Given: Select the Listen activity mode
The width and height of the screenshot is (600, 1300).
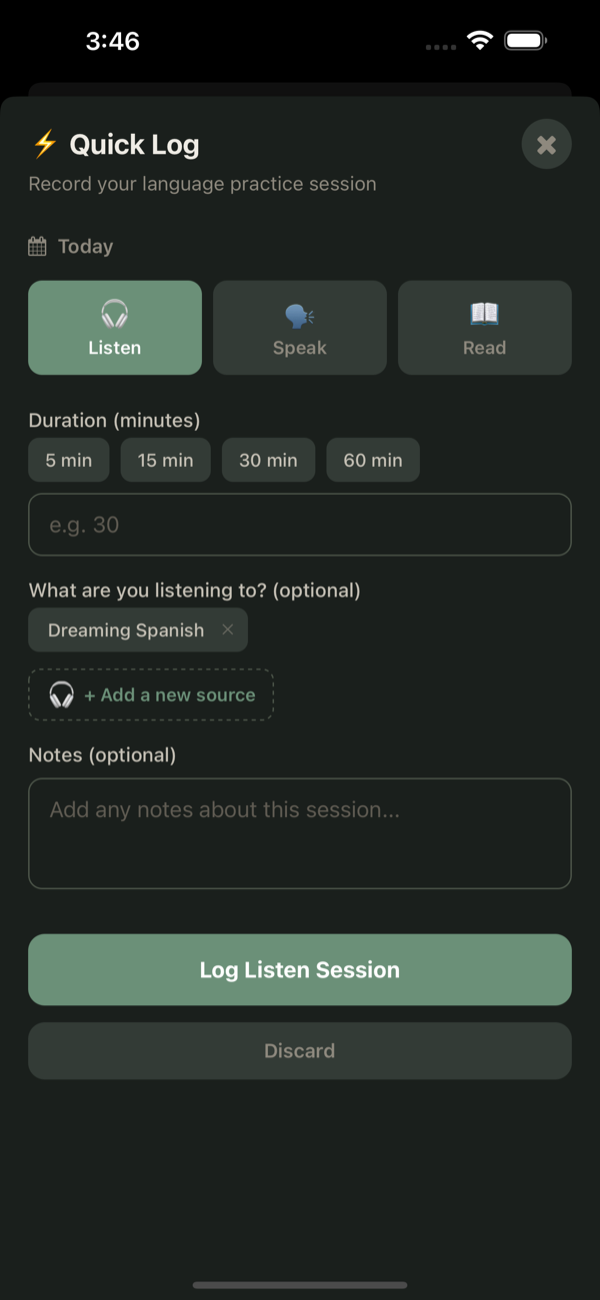Looking at the screenshot, I should 114,327.
